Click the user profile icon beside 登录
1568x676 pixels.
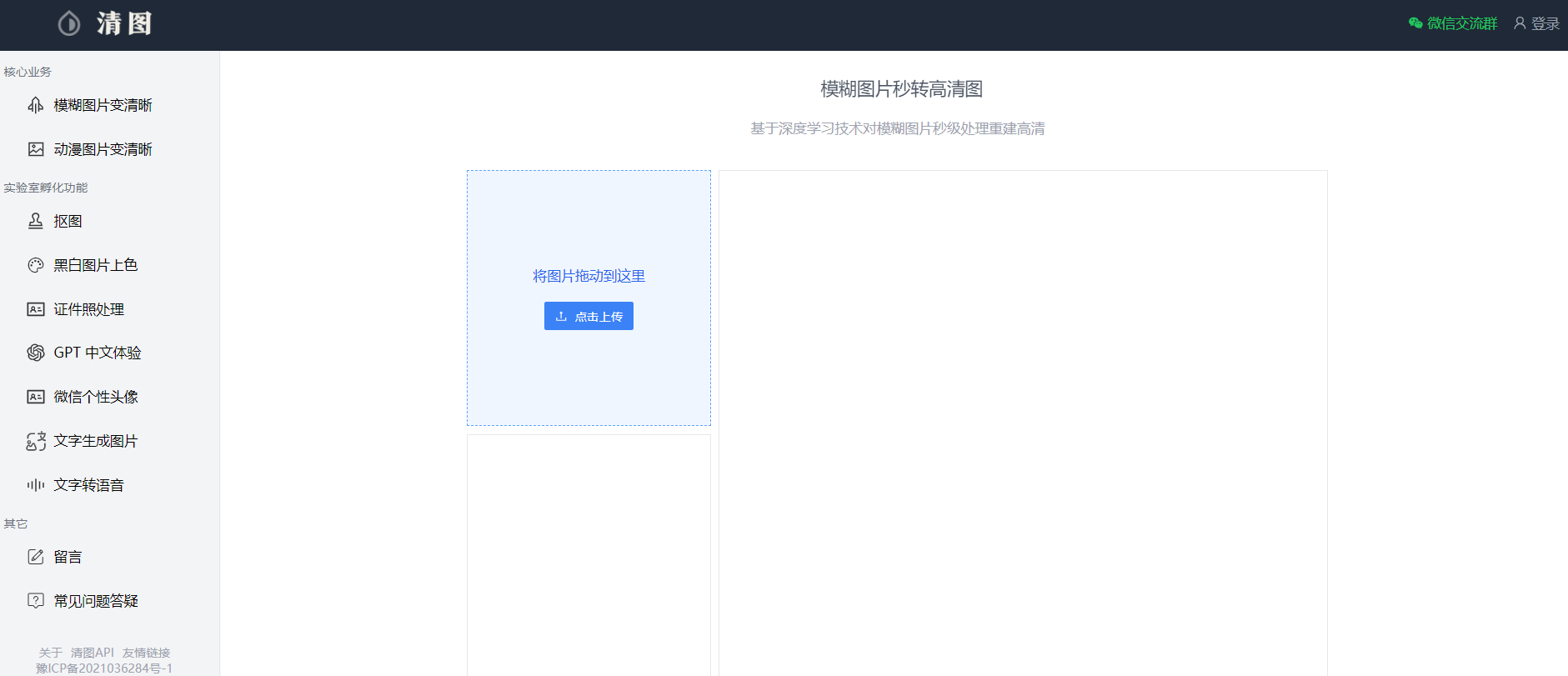[1520, 23]
